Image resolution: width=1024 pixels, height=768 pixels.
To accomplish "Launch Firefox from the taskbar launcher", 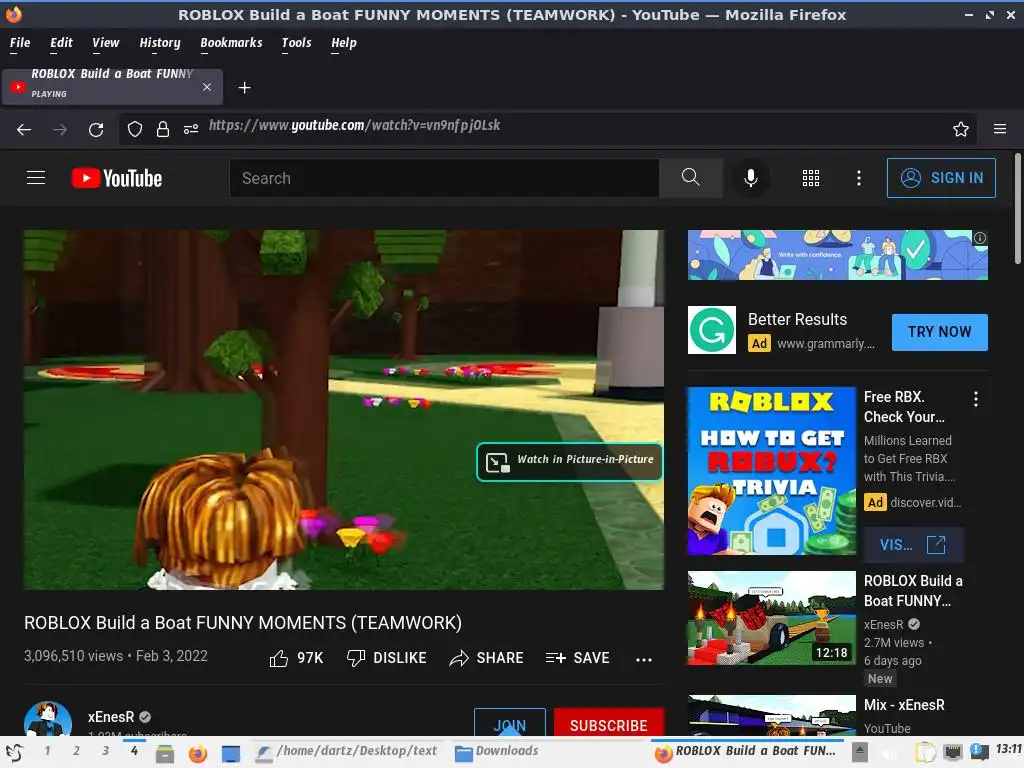I will pyautogui.click(x=197, y=753).
